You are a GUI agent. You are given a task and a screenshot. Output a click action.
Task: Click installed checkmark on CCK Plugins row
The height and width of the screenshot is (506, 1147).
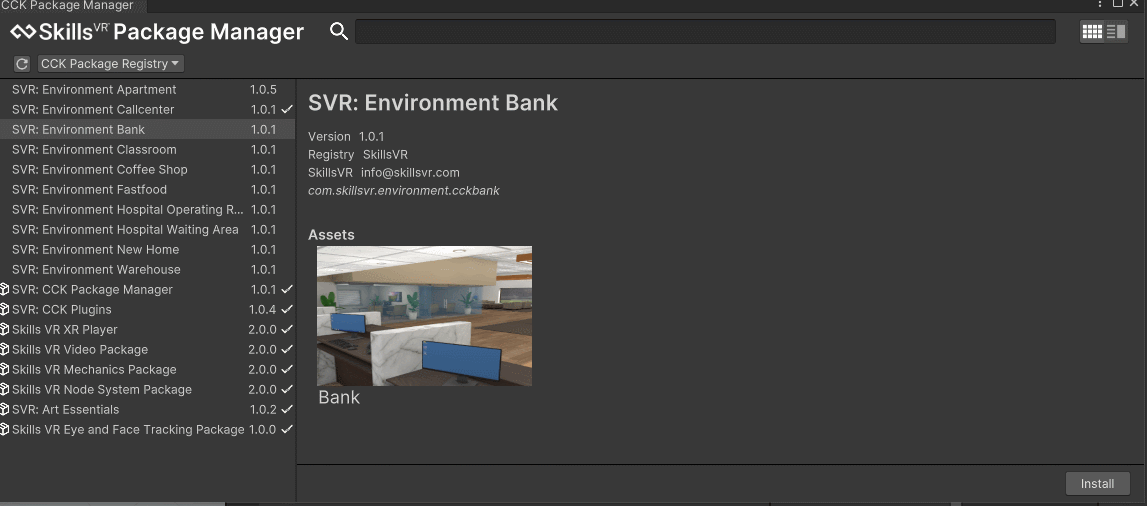(287, 309)
